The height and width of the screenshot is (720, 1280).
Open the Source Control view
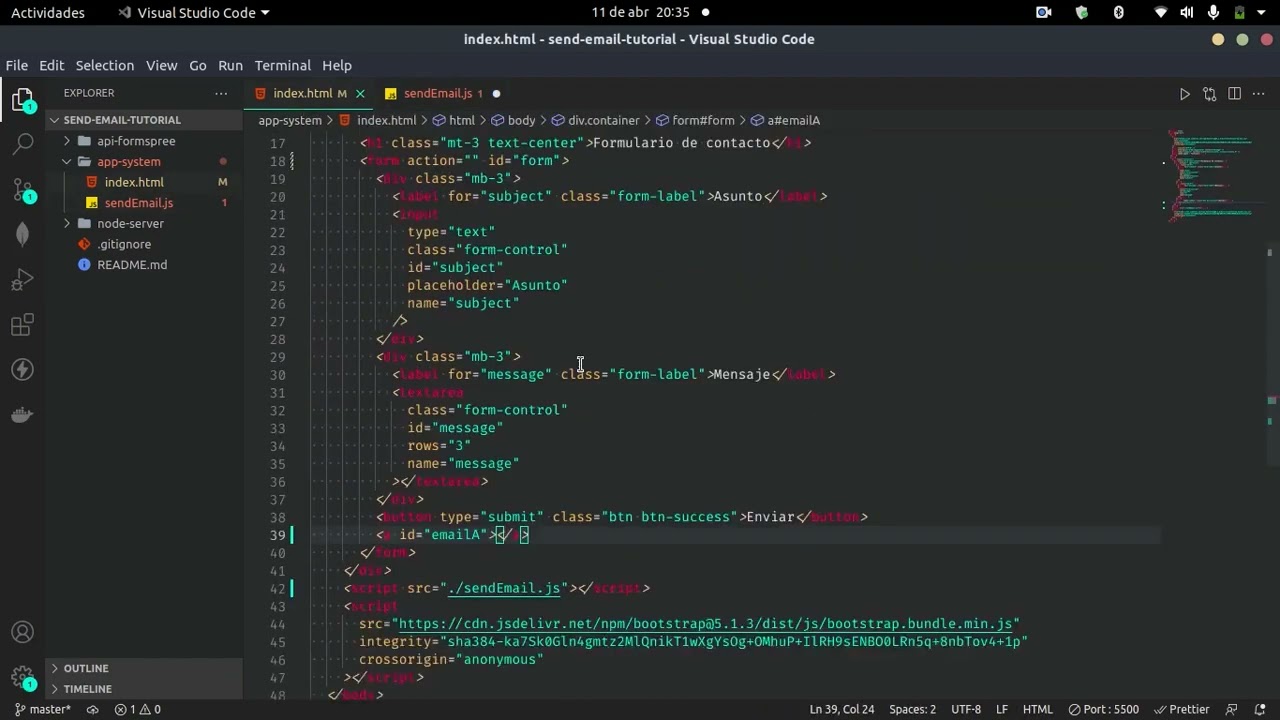point(23,190)
